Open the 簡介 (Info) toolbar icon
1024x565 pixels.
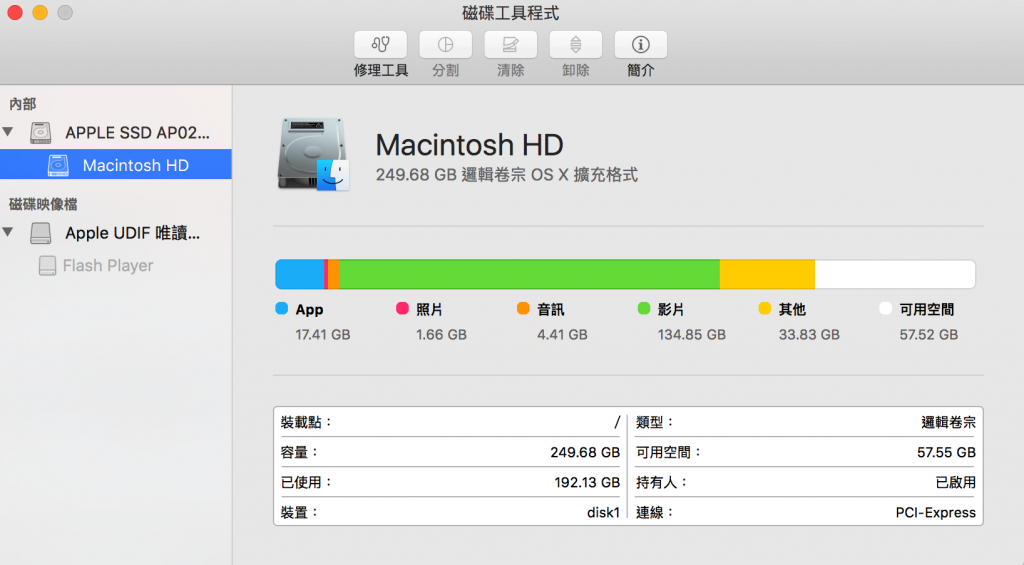(x=640, y=45)
